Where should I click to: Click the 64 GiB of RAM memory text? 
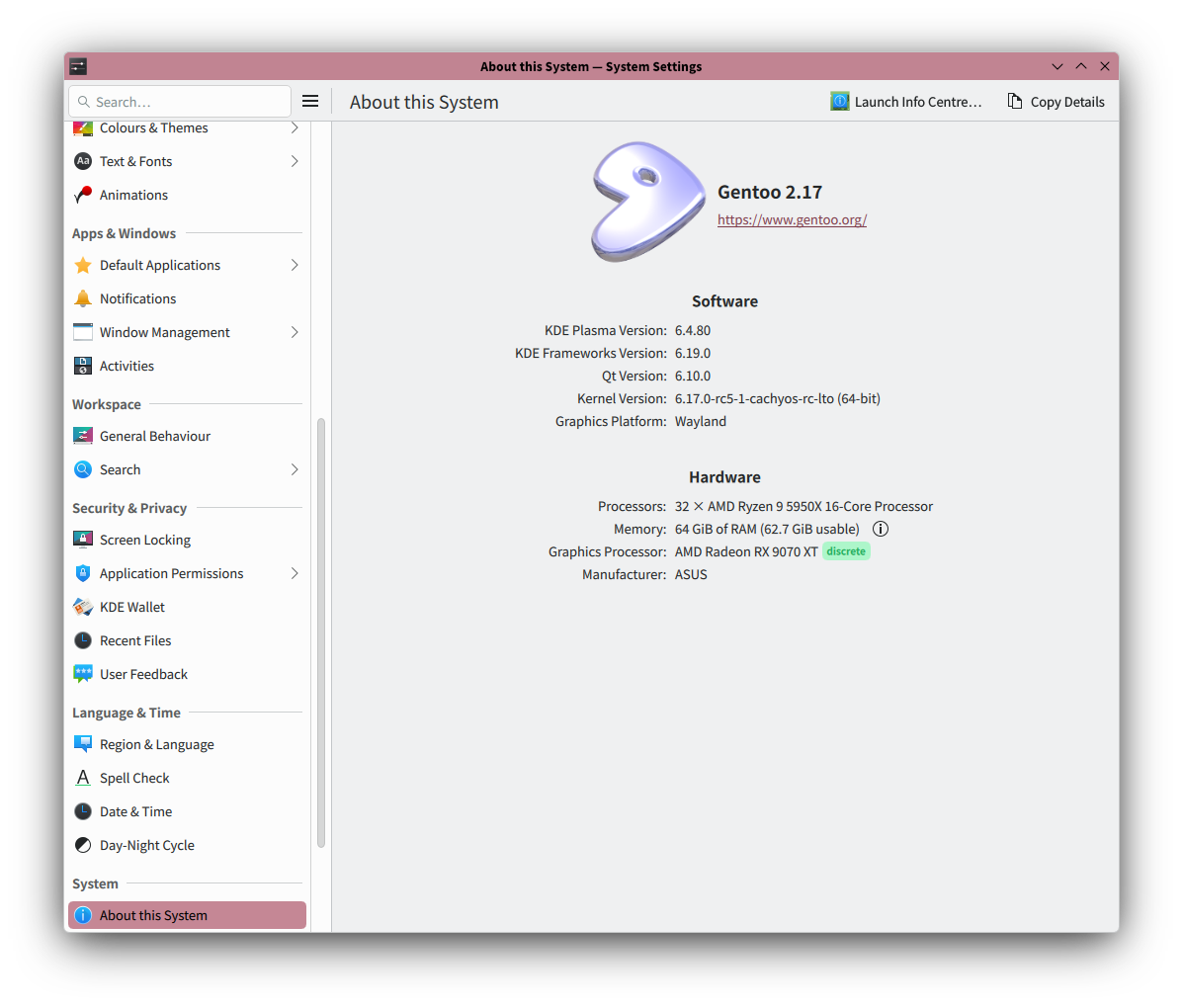point(767,529)
